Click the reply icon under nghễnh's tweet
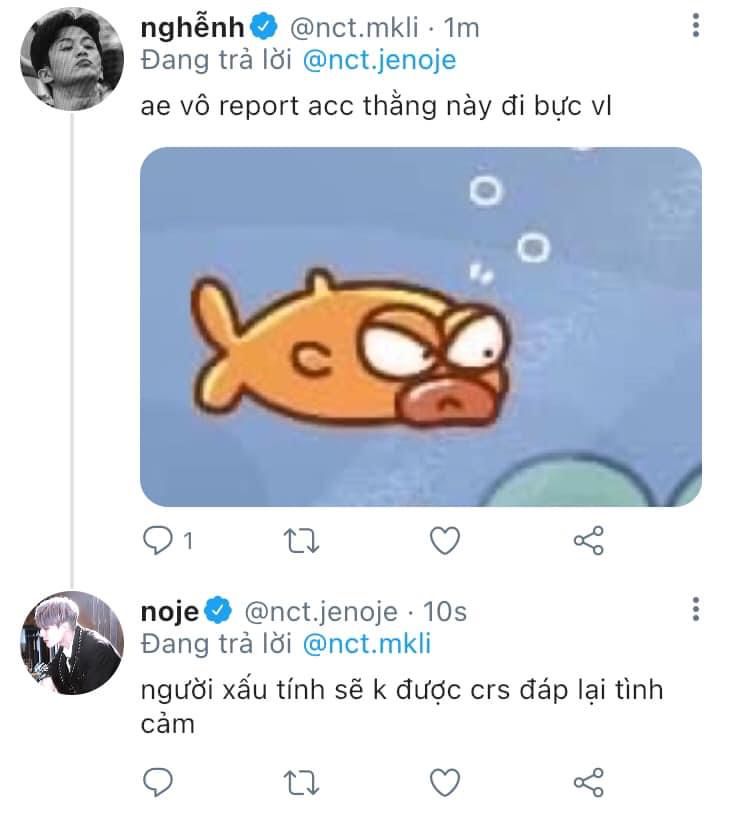The image size is (750, 814). 158,541
